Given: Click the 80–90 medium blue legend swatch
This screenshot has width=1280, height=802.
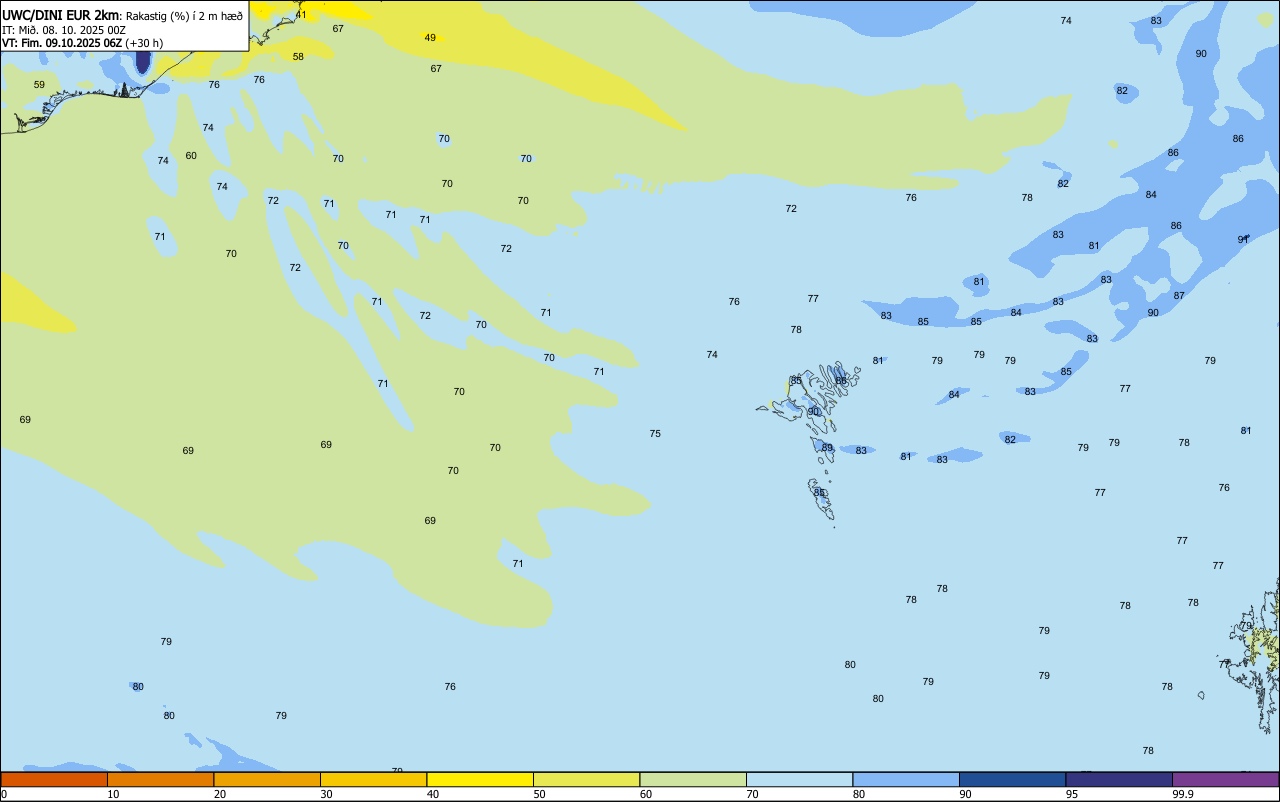Looking at the screenshot, I should 906,779.
